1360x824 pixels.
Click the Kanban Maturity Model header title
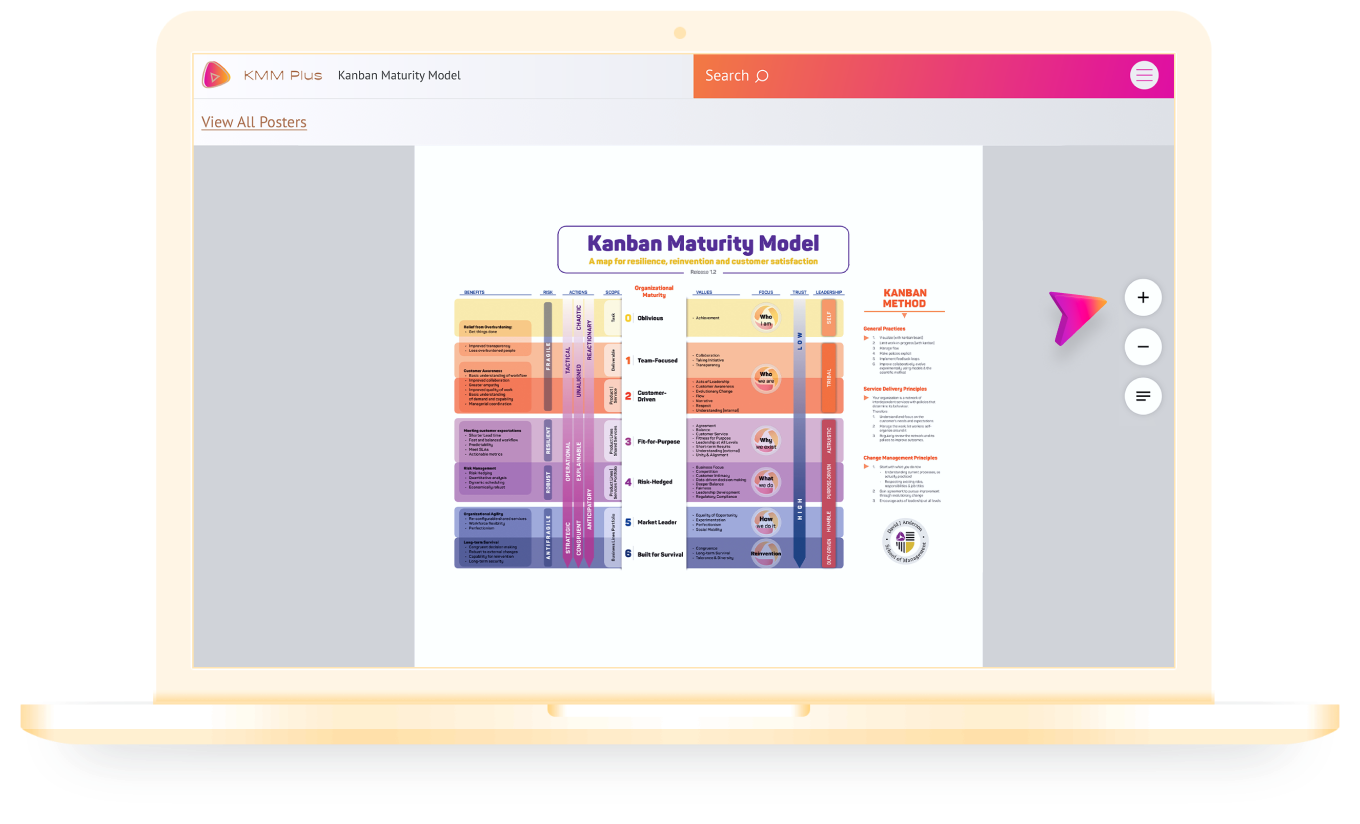pyautogui.click(x=399, y=75)
